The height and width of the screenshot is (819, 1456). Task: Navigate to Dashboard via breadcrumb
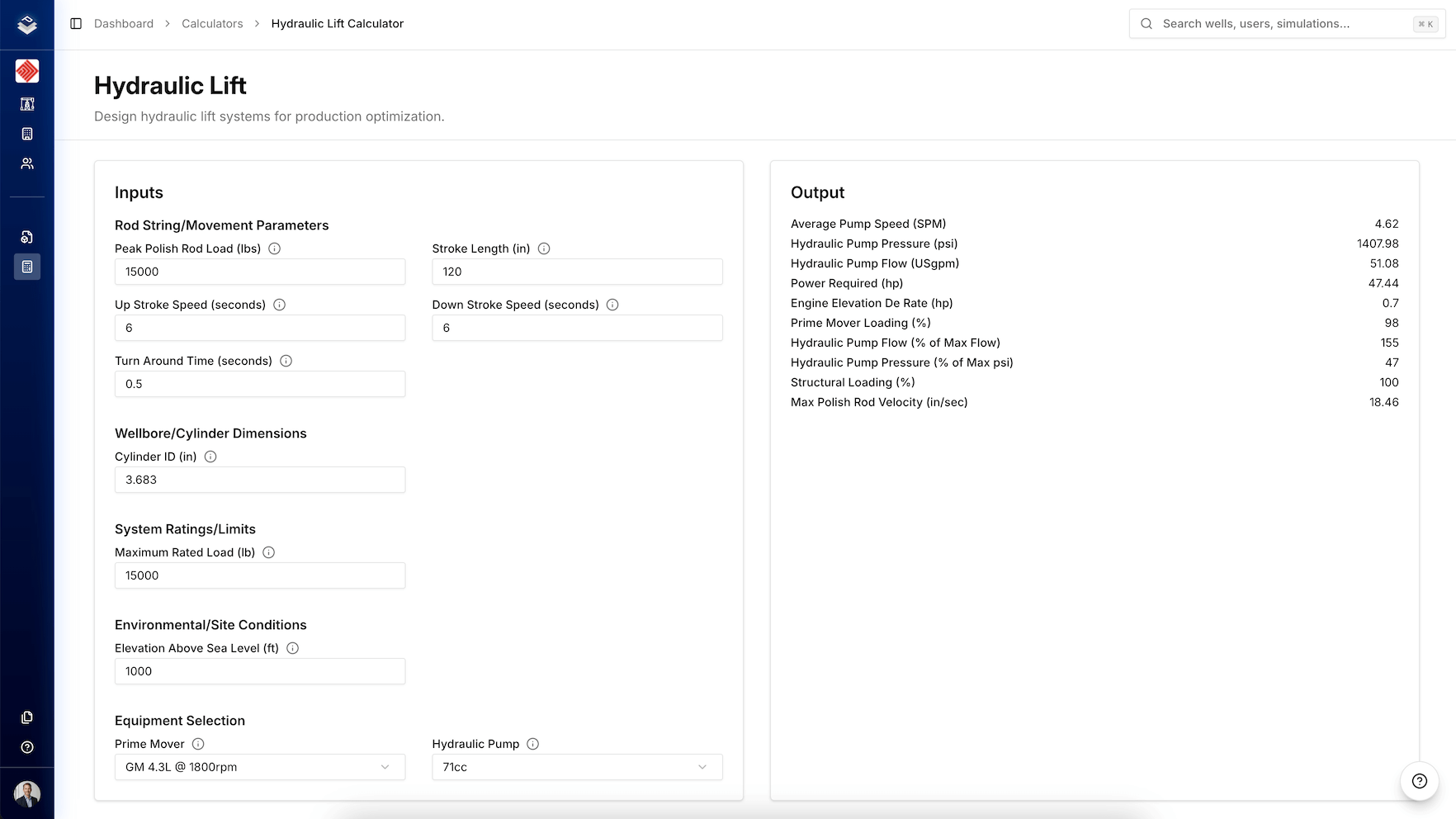click(x=124, y=23)
